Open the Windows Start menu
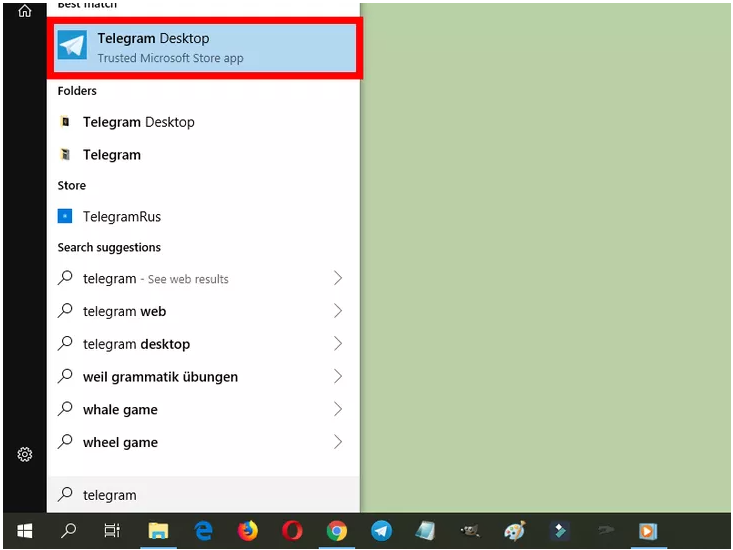 tap(25, 531)
